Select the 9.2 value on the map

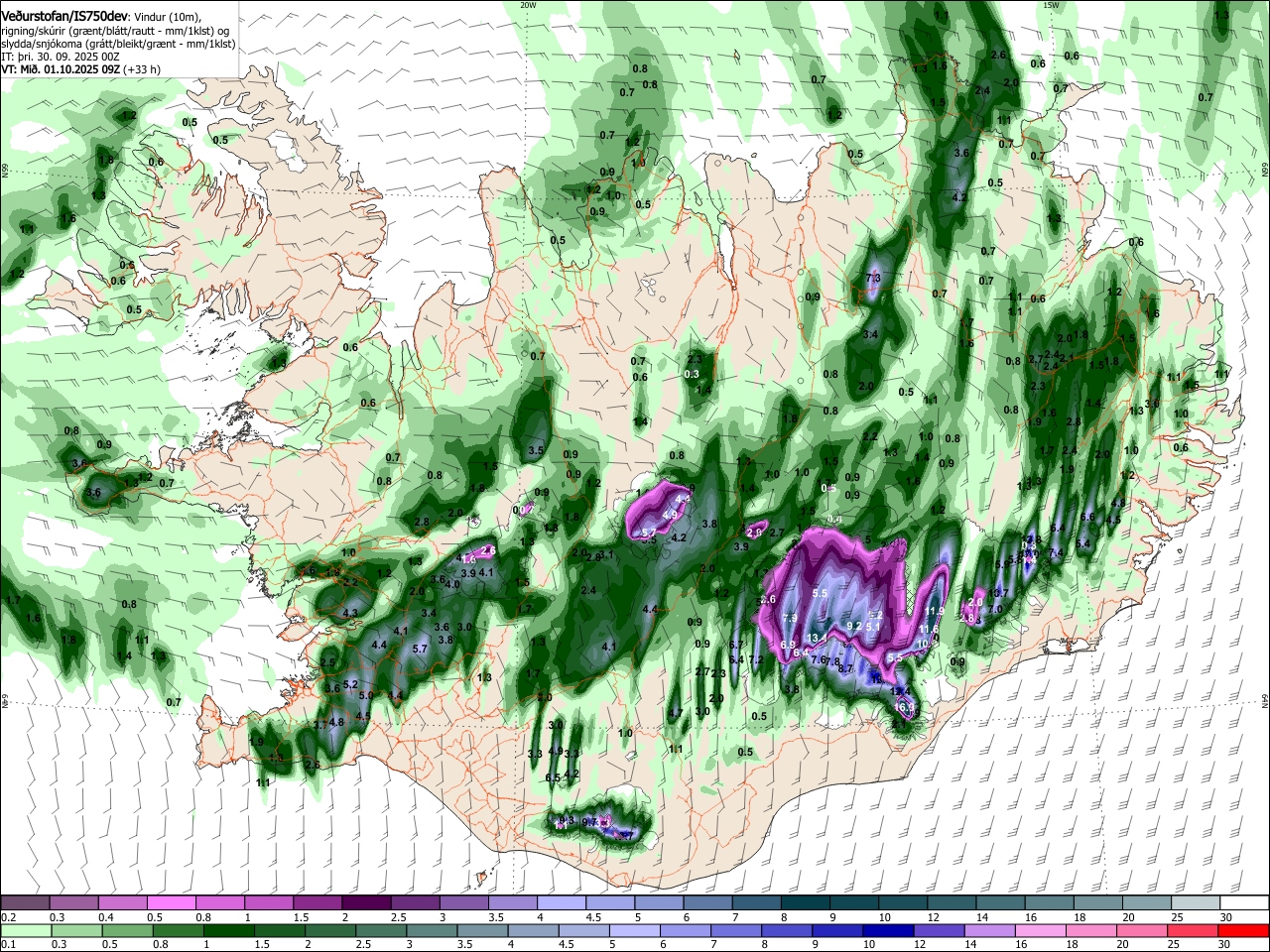854,626
